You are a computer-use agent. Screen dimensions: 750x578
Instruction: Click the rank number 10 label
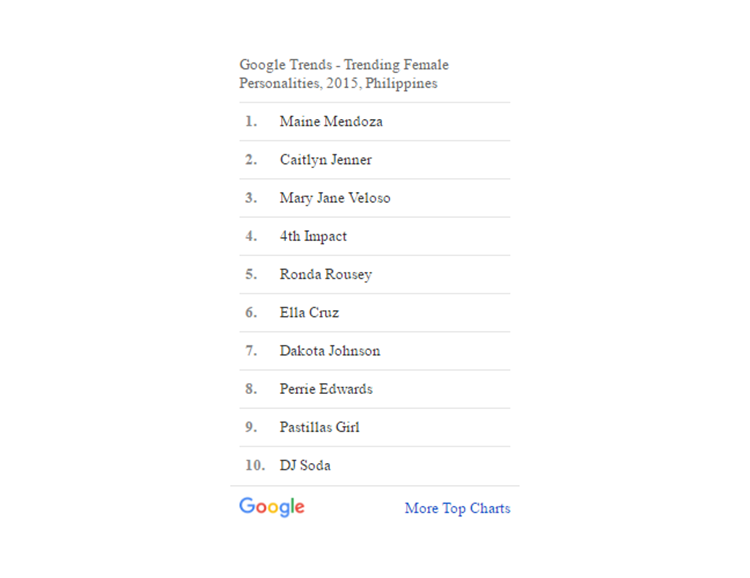click(x=254, y=465)
